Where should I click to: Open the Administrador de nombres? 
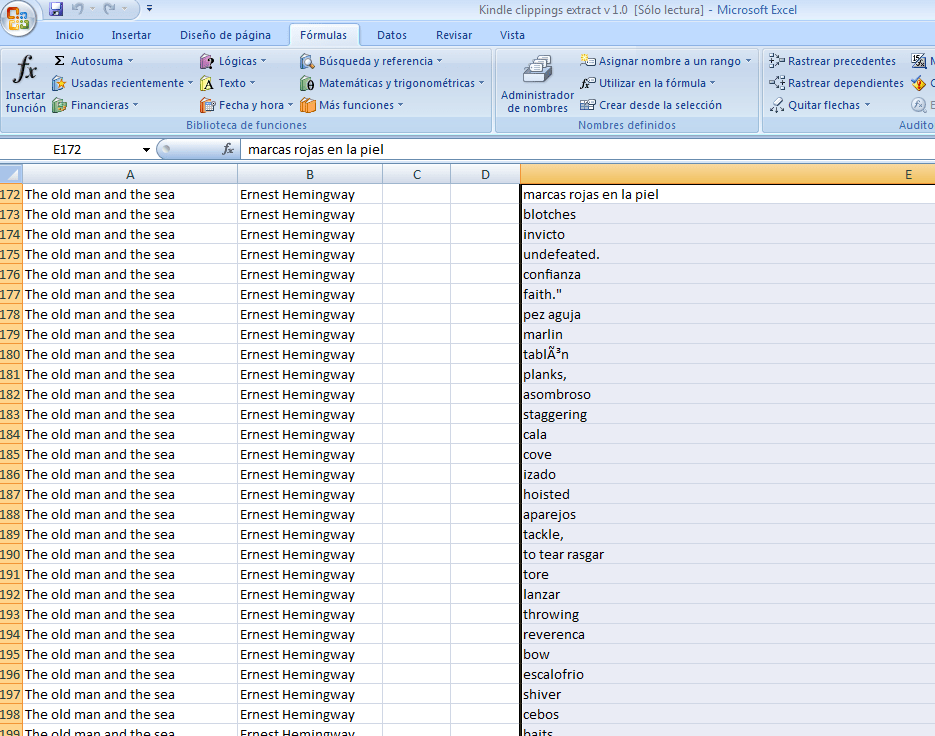click(x=537, y=84)
